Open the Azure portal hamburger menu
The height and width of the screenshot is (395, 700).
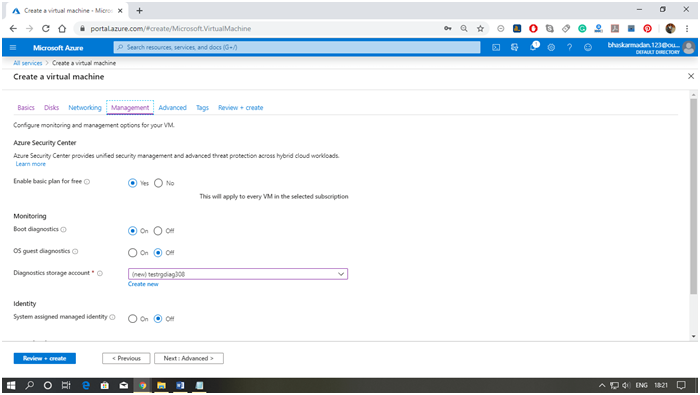(13, 47)
